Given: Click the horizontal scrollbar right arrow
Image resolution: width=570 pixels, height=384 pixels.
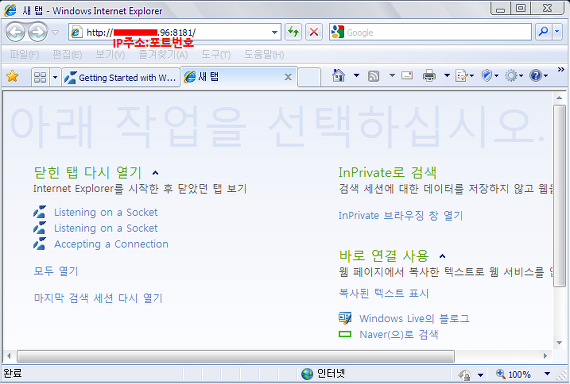Looking at the screenshot, I should tap(545, 356).
